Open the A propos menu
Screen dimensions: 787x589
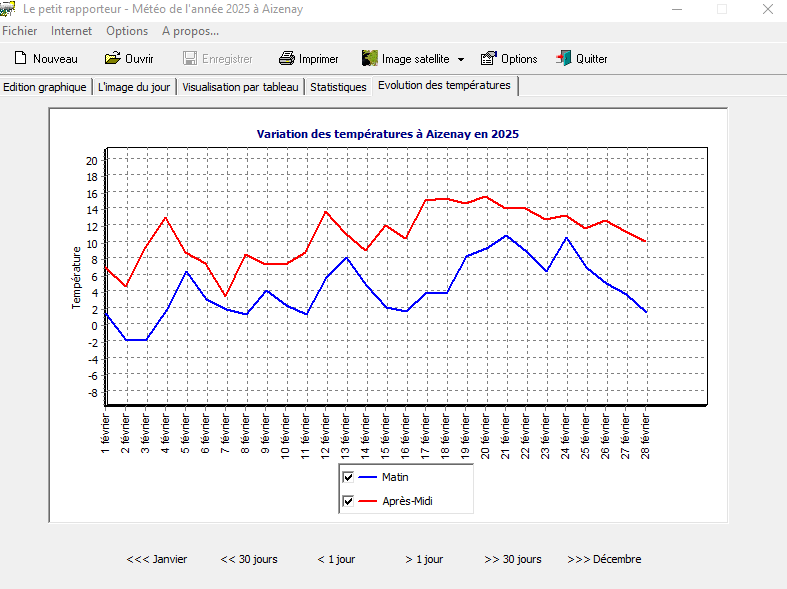click(190, 31)
